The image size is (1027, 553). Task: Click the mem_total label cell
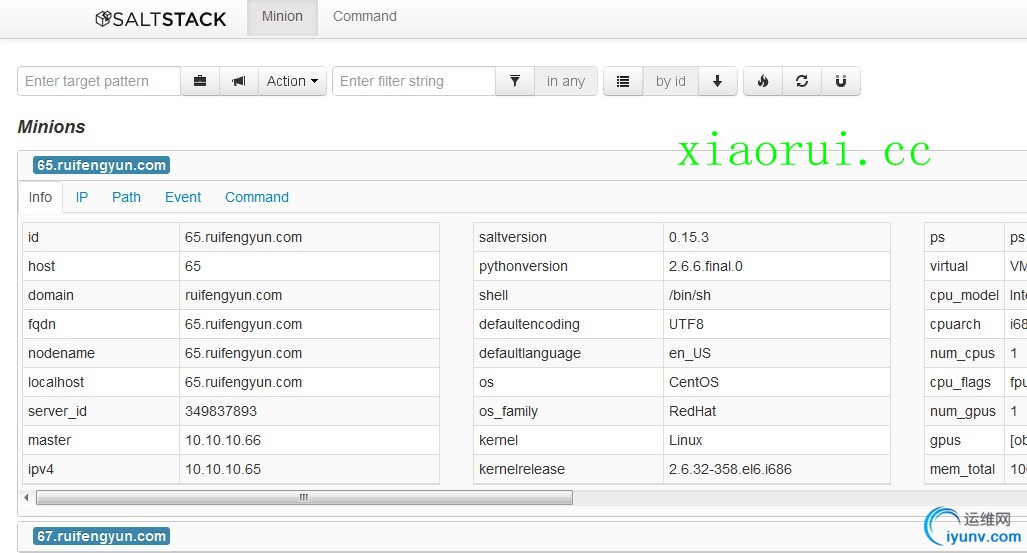964,469
